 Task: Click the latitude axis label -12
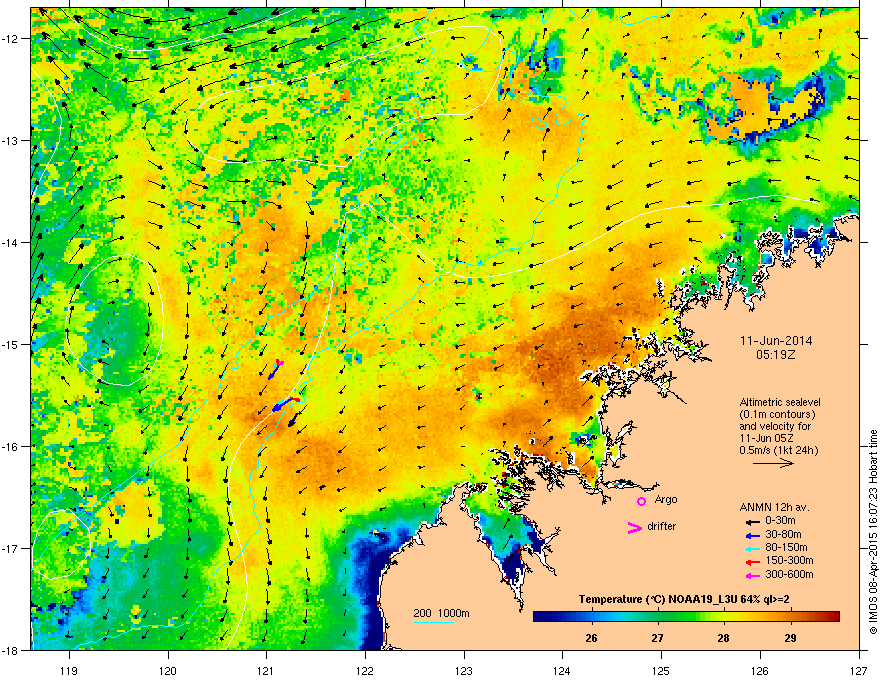pyautogui.click(x=11, y=39)
